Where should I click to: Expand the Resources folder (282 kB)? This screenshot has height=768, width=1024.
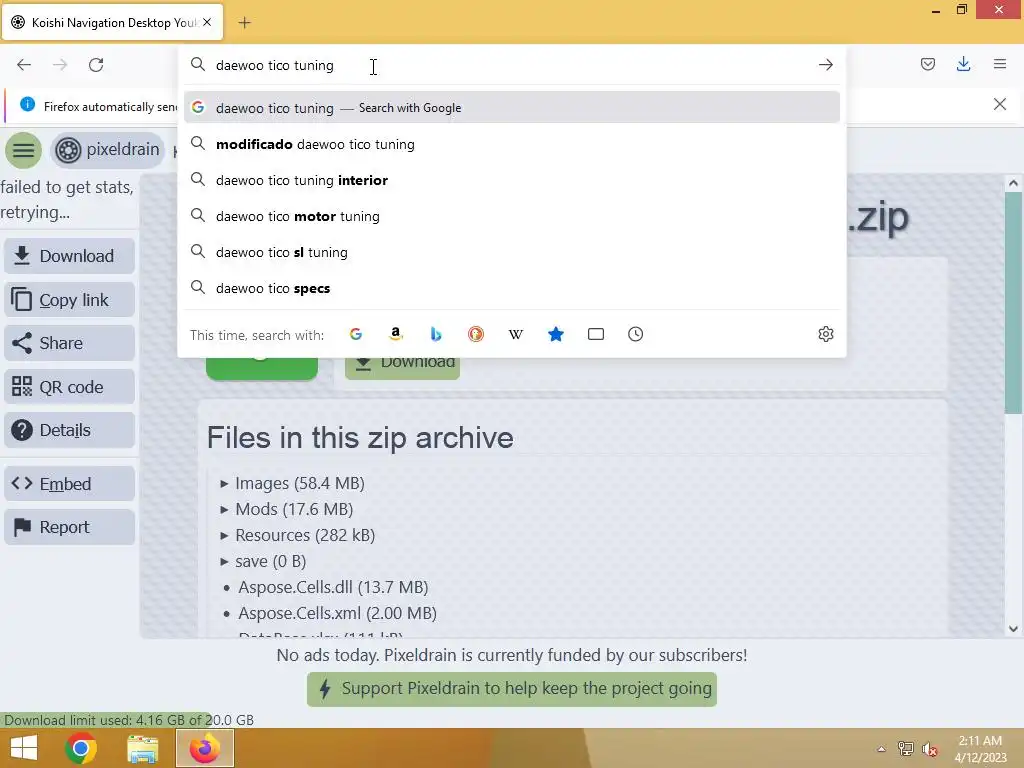[298, 536]
